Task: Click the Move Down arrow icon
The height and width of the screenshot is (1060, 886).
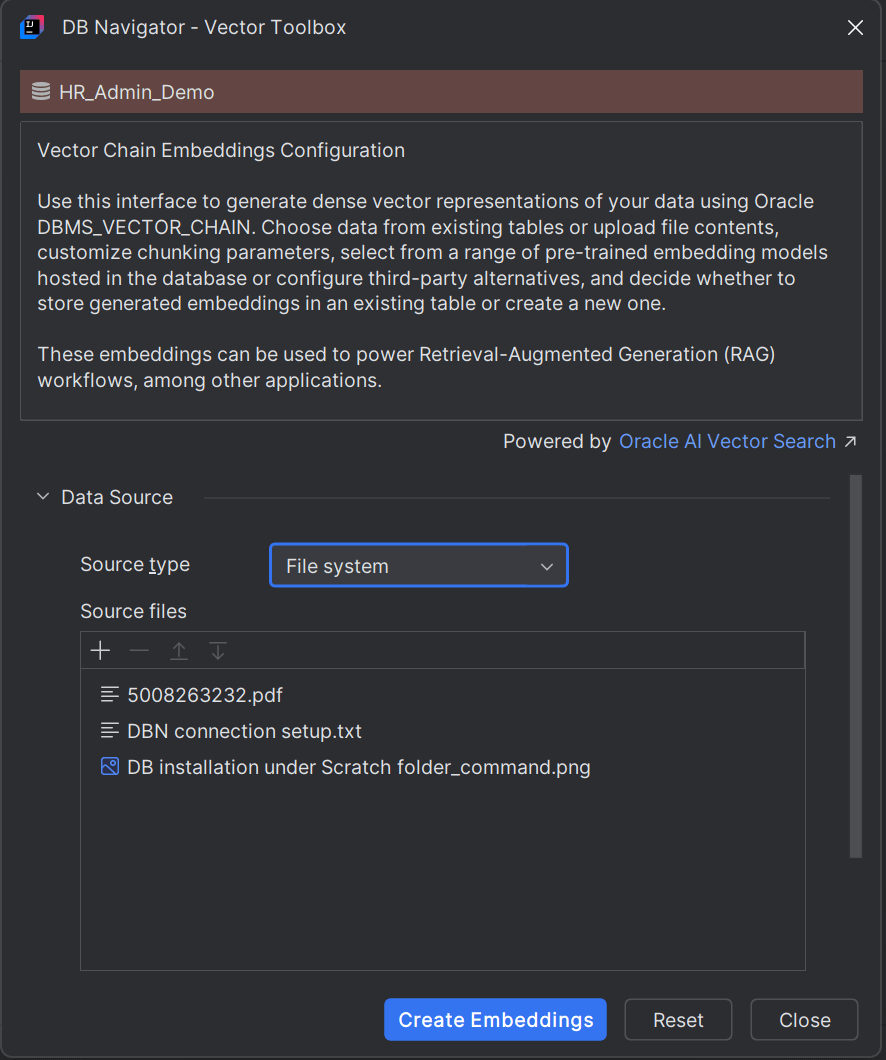Action: (218, 650)
